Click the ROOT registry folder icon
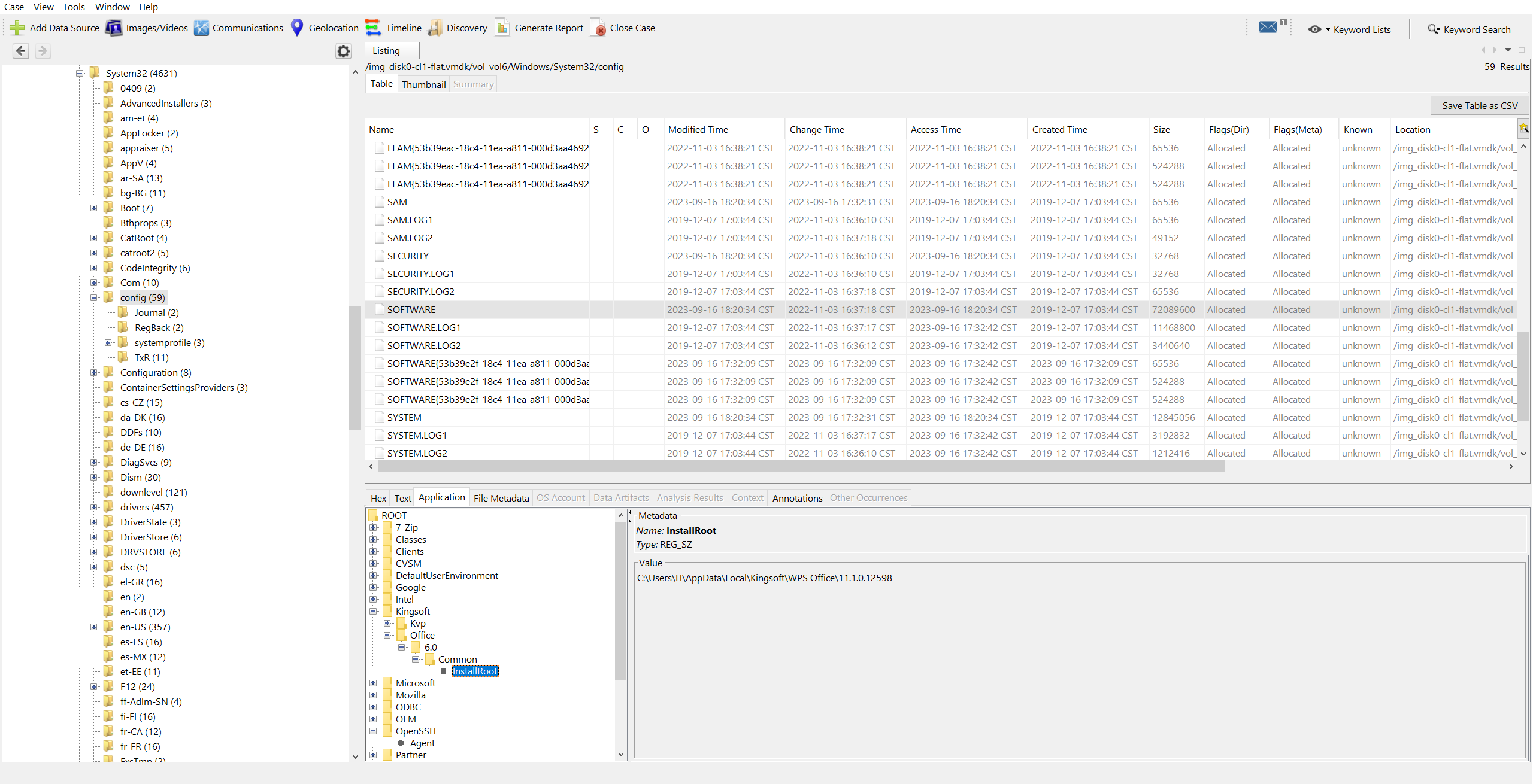The width and height of the screenshot is (1533, 784). click(373, 515)
